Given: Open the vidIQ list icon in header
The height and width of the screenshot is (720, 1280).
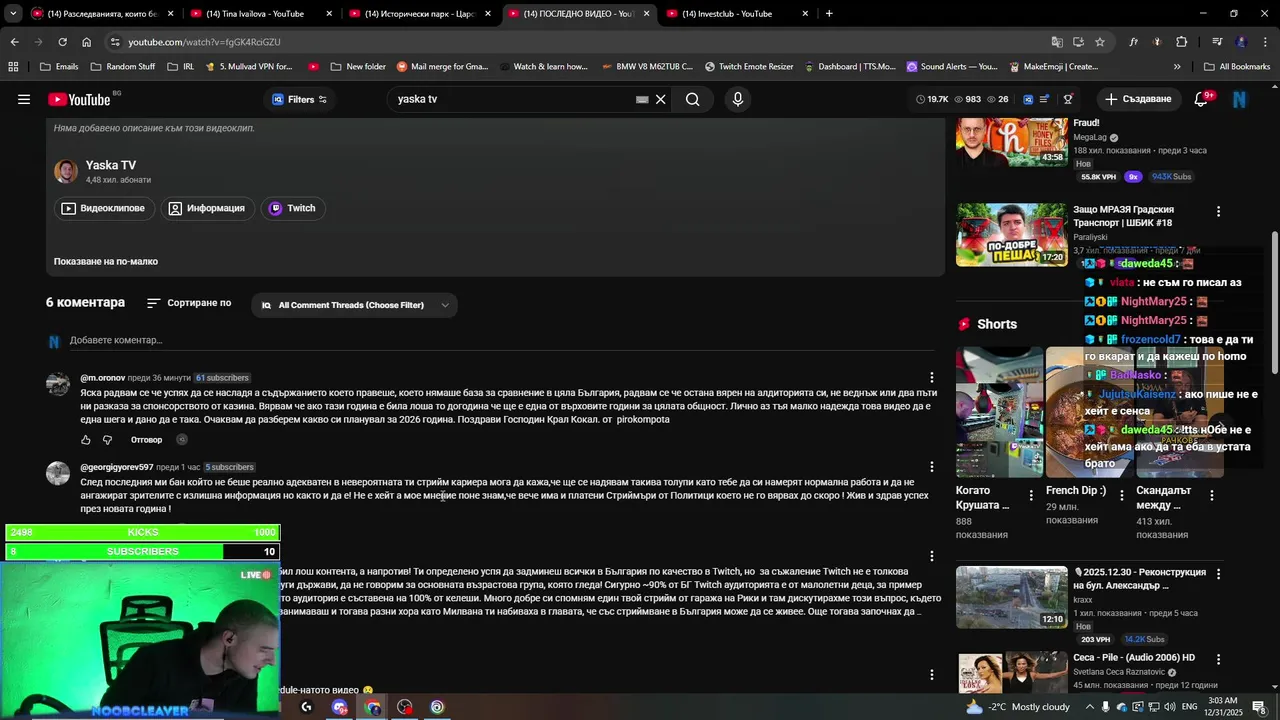Looking at the screenshot, I should coord(1045,99).
